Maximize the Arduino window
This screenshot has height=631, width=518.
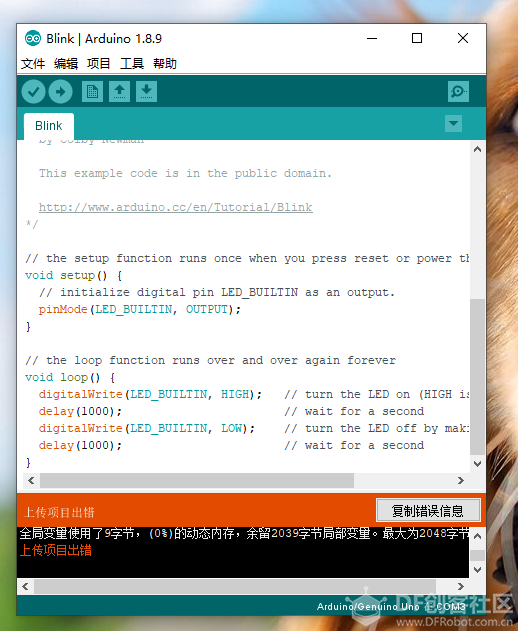417,39
